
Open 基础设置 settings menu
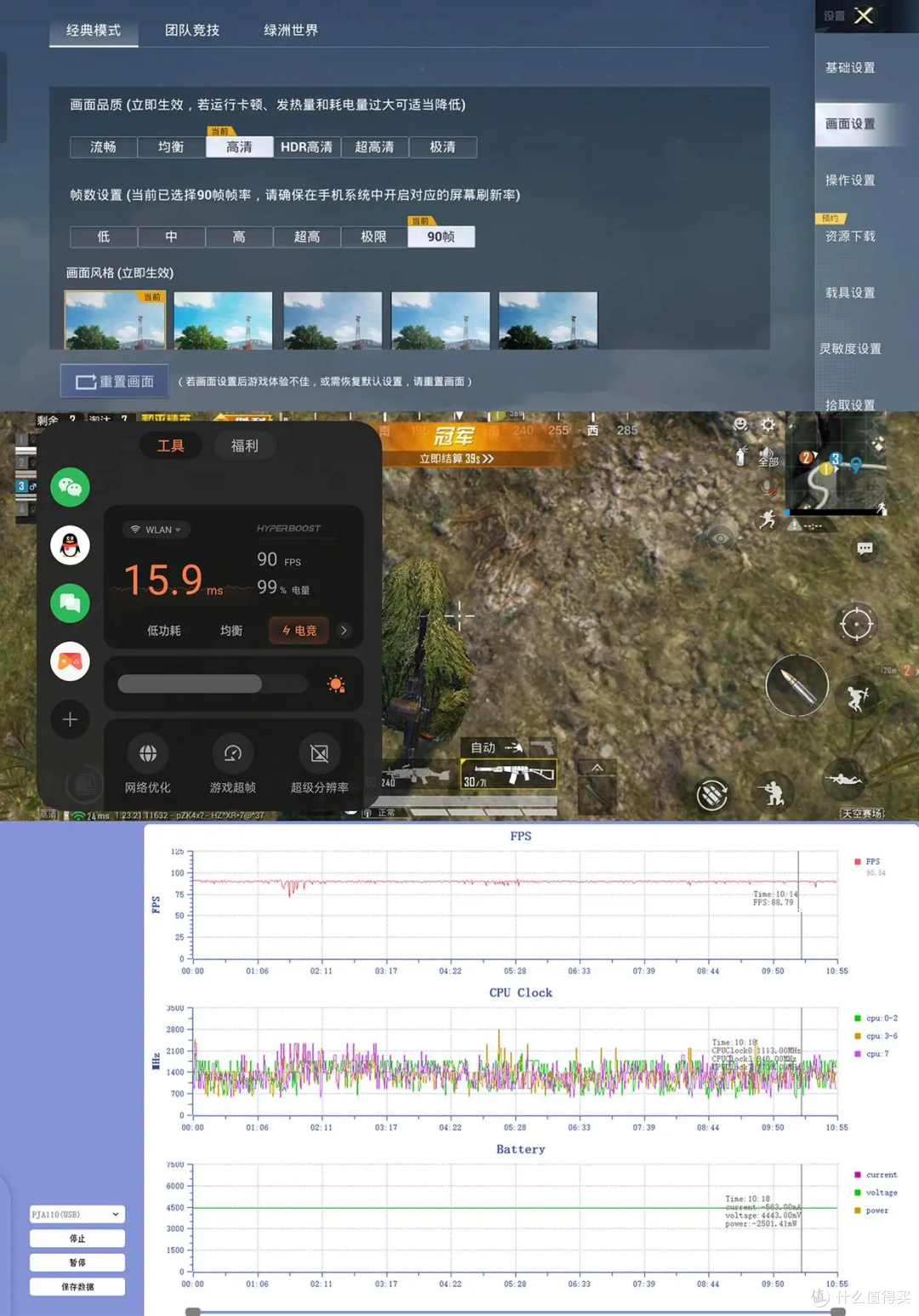[x=850, y=68]
